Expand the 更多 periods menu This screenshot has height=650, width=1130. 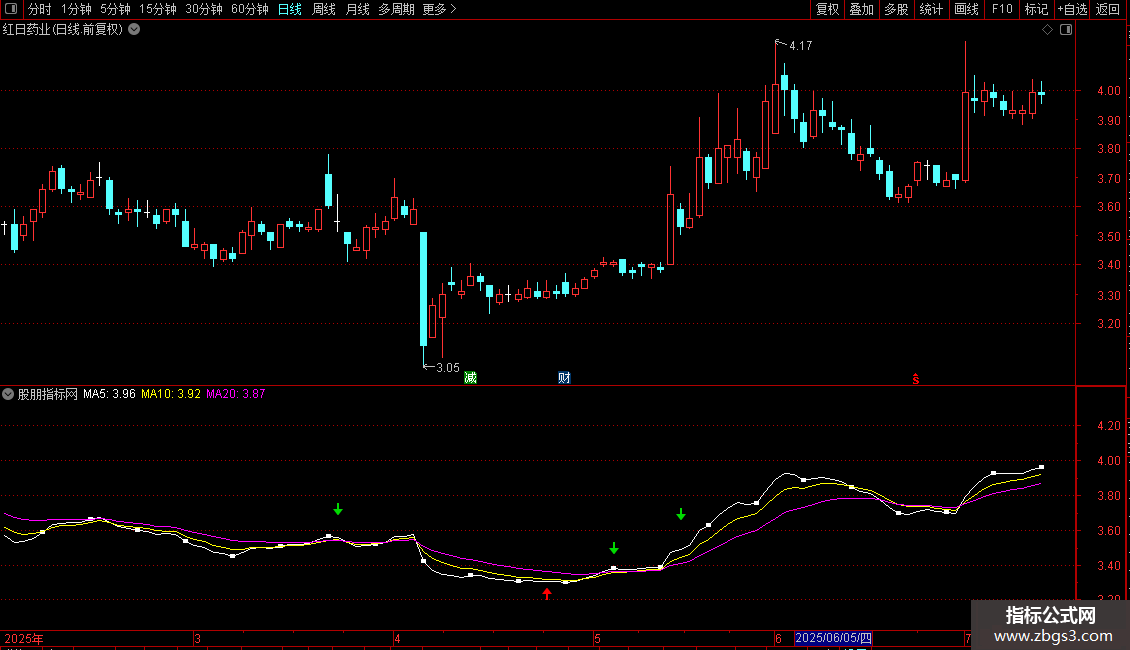[x=440, y=9]
